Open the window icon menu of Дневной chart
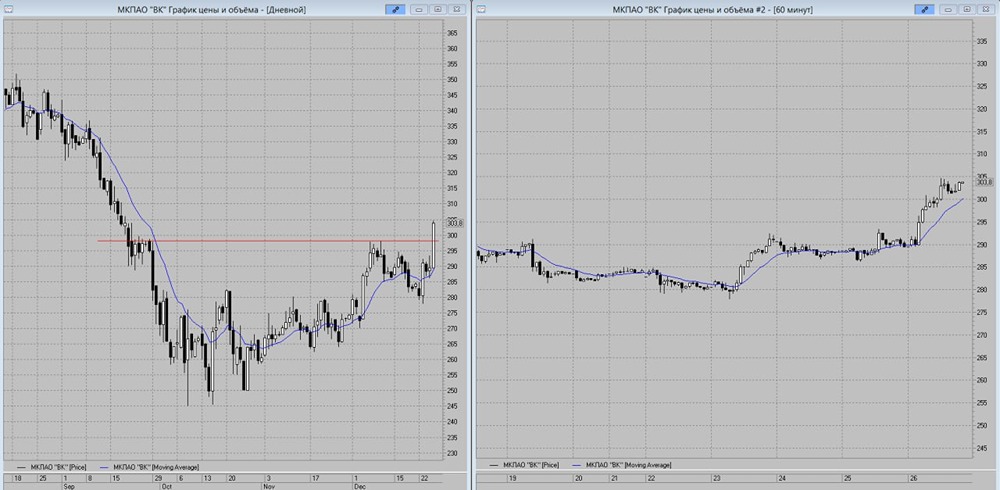The height and width of the screenshot is (490, 1000). (8, 9)
